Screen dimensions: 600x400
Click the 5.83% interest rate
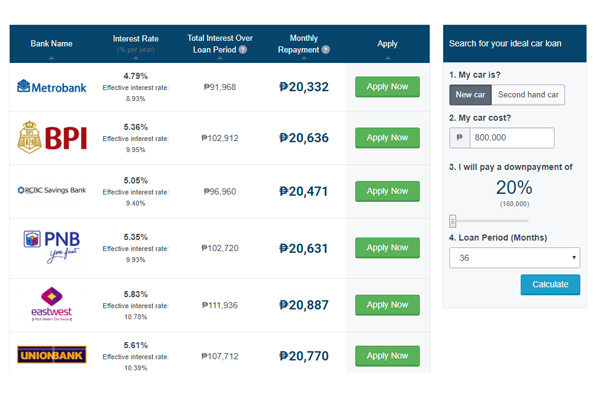pyautogui.click(x=135, y=294)
